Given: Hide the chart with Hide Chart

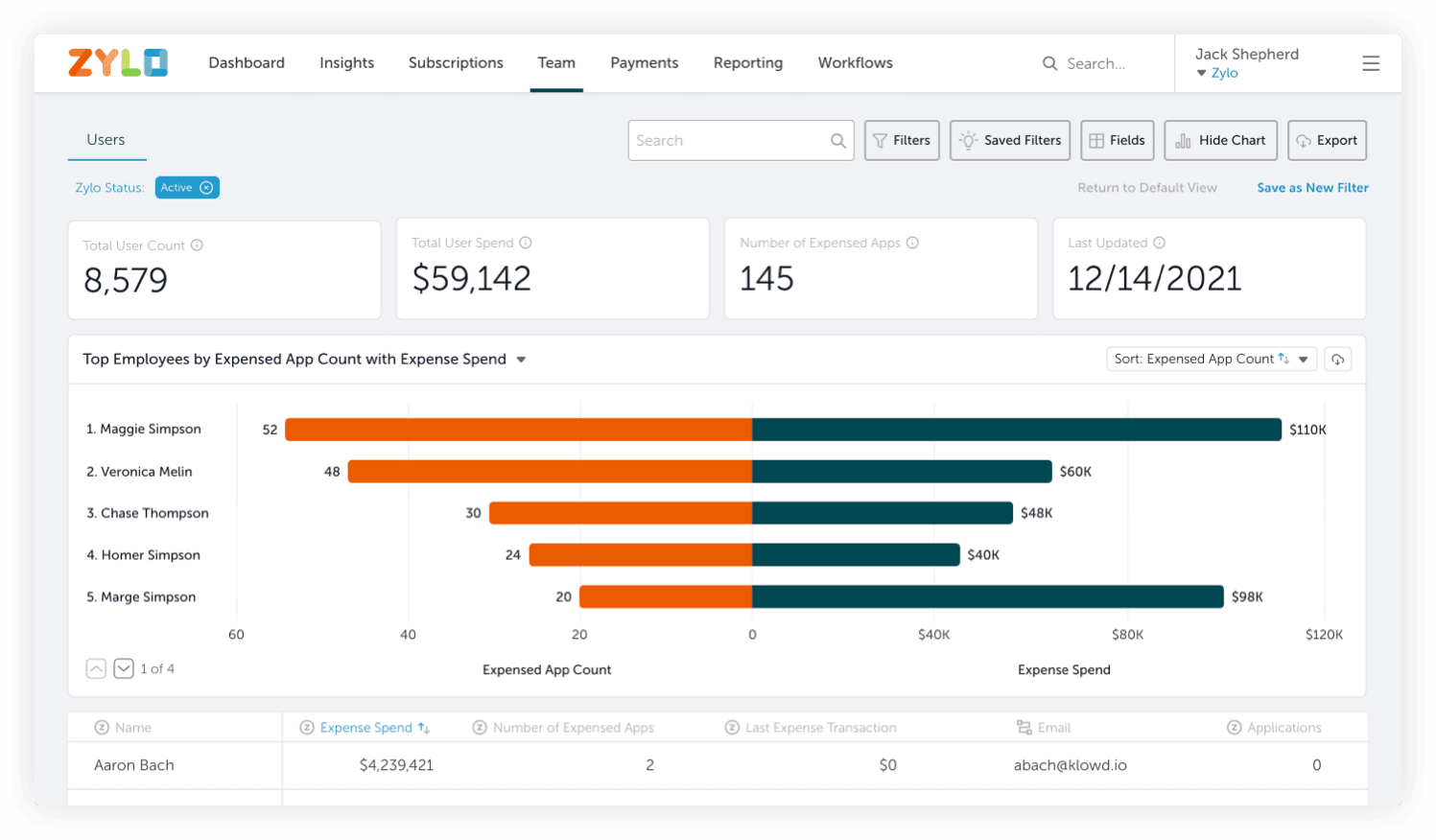Looking at the screenshot, I should point(1220,140).
